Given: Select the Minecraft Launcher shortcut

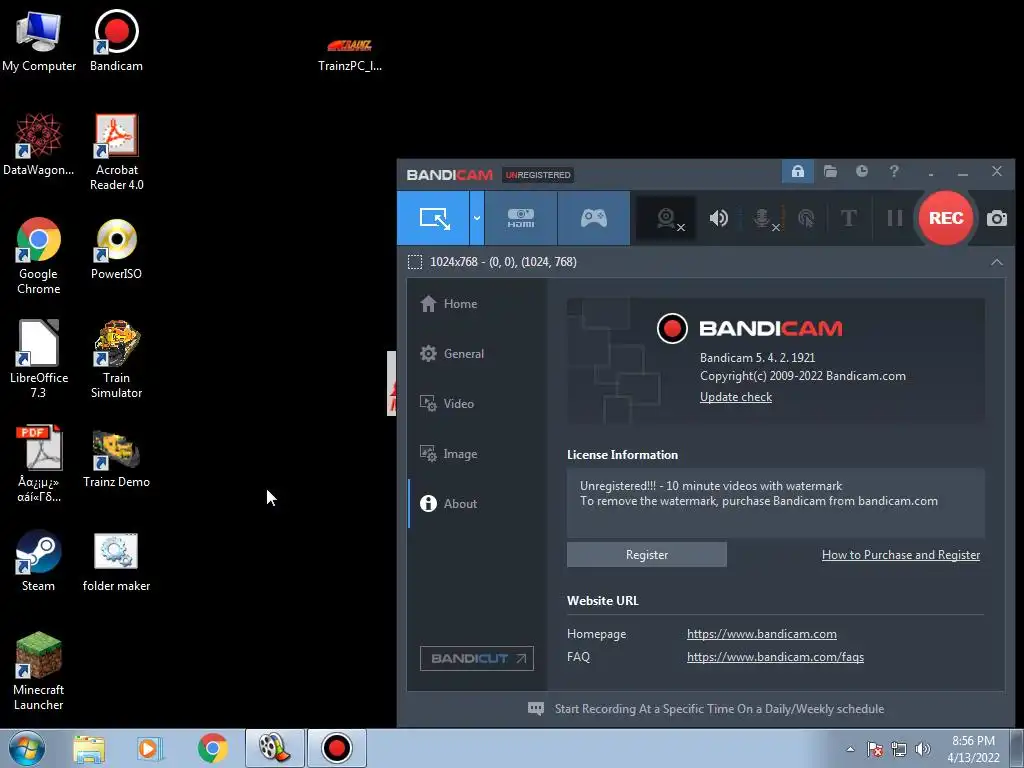Looking at the screenshot, I should point(39,671).
